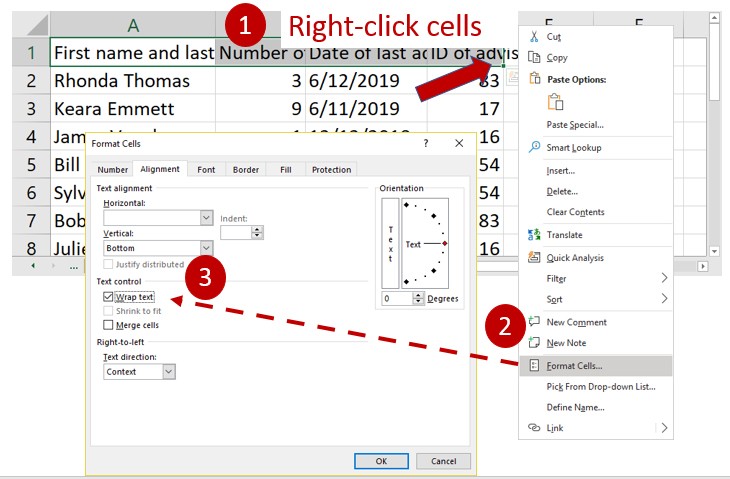Toggle the Shrink to fit checkbox

click(109, 311)
